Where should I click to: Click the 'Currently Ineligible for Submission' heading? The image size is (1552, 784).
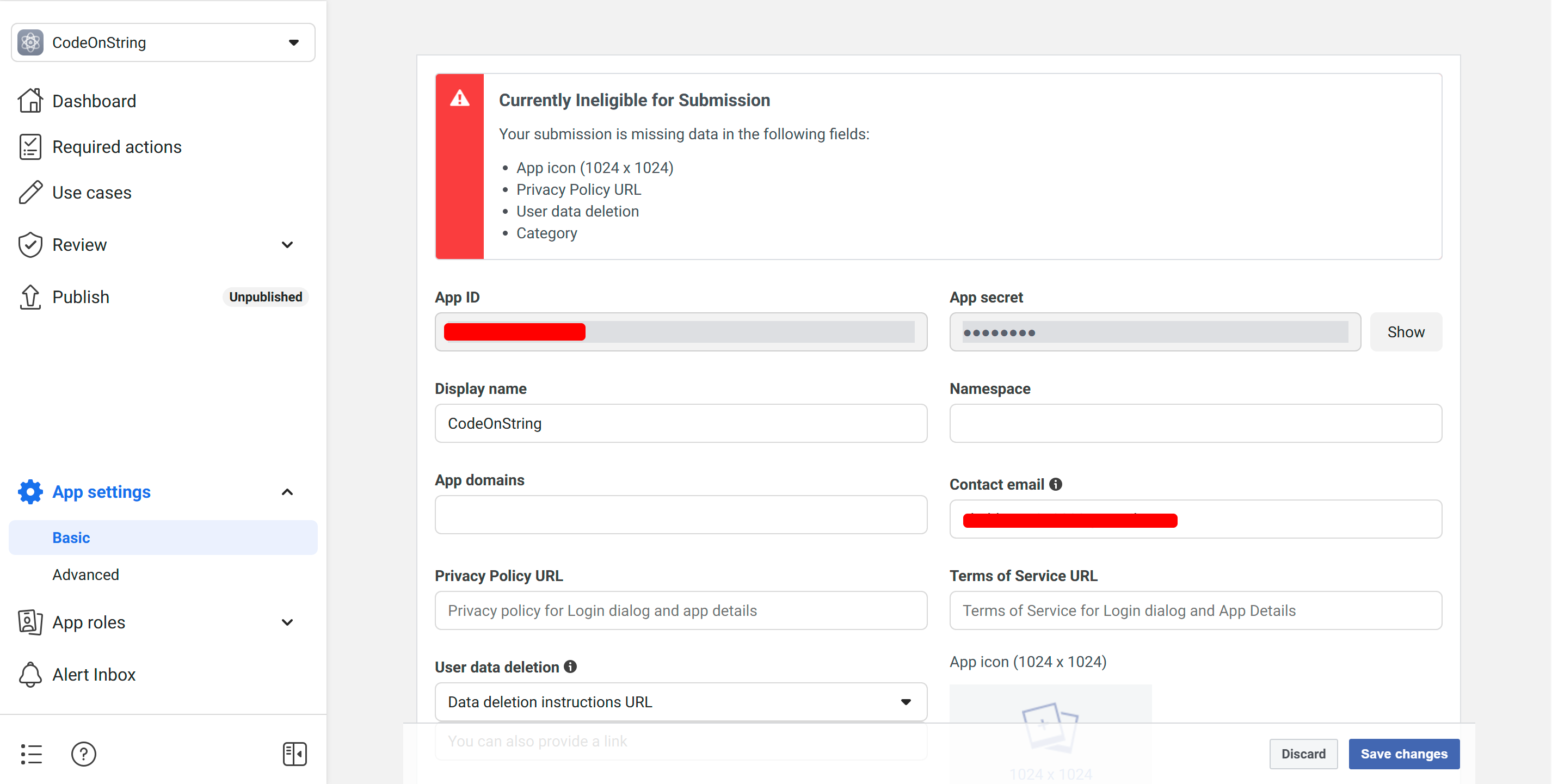tap(635, 100)
